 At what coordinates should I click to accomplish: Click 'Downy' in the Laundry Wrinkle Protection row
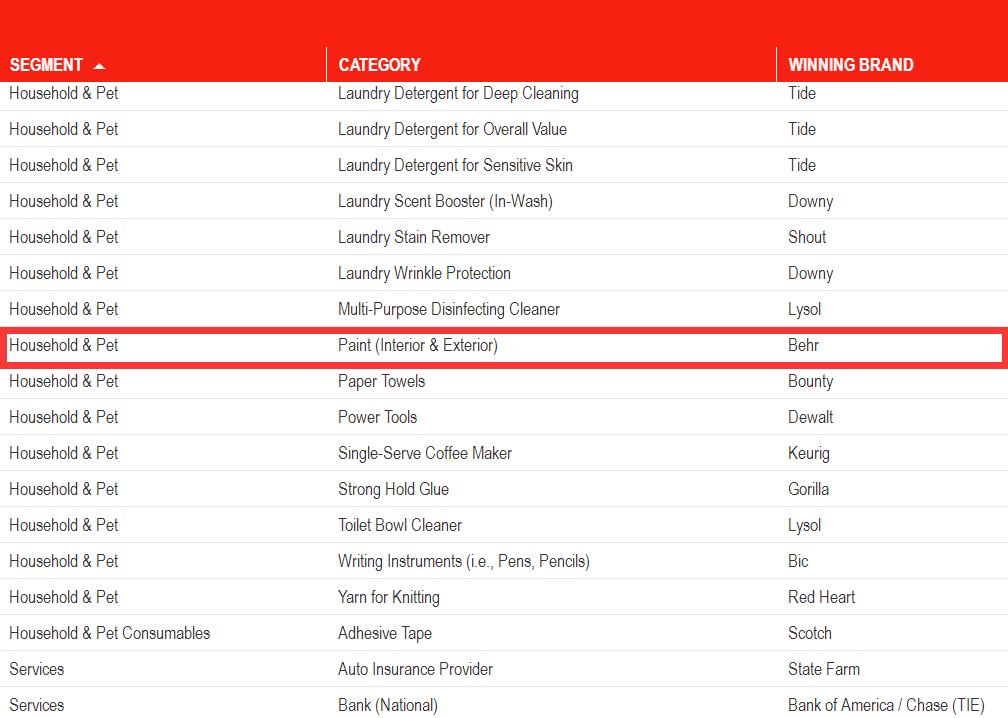(x=811, y=273)
